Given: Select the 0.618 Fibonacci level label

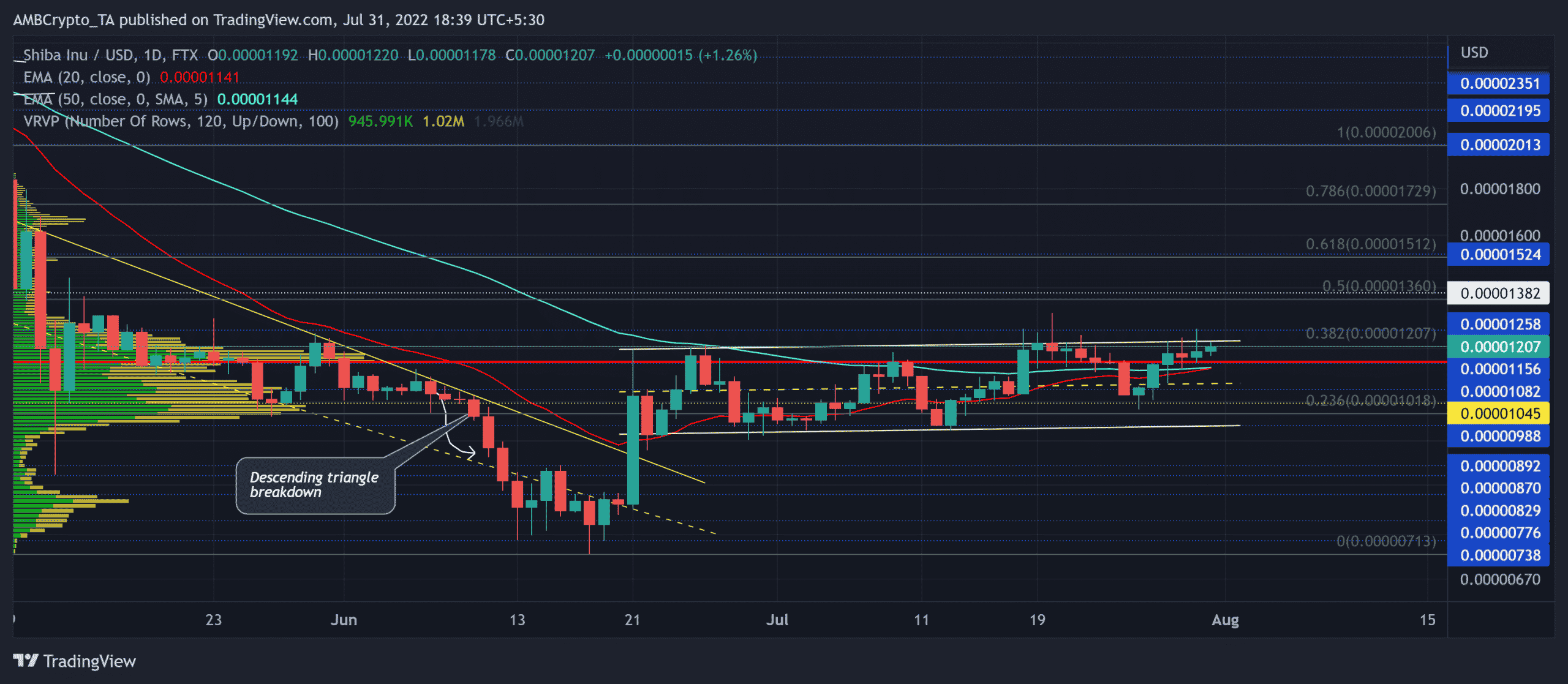Looking at the screenshot, I should tap(1370, 244).
